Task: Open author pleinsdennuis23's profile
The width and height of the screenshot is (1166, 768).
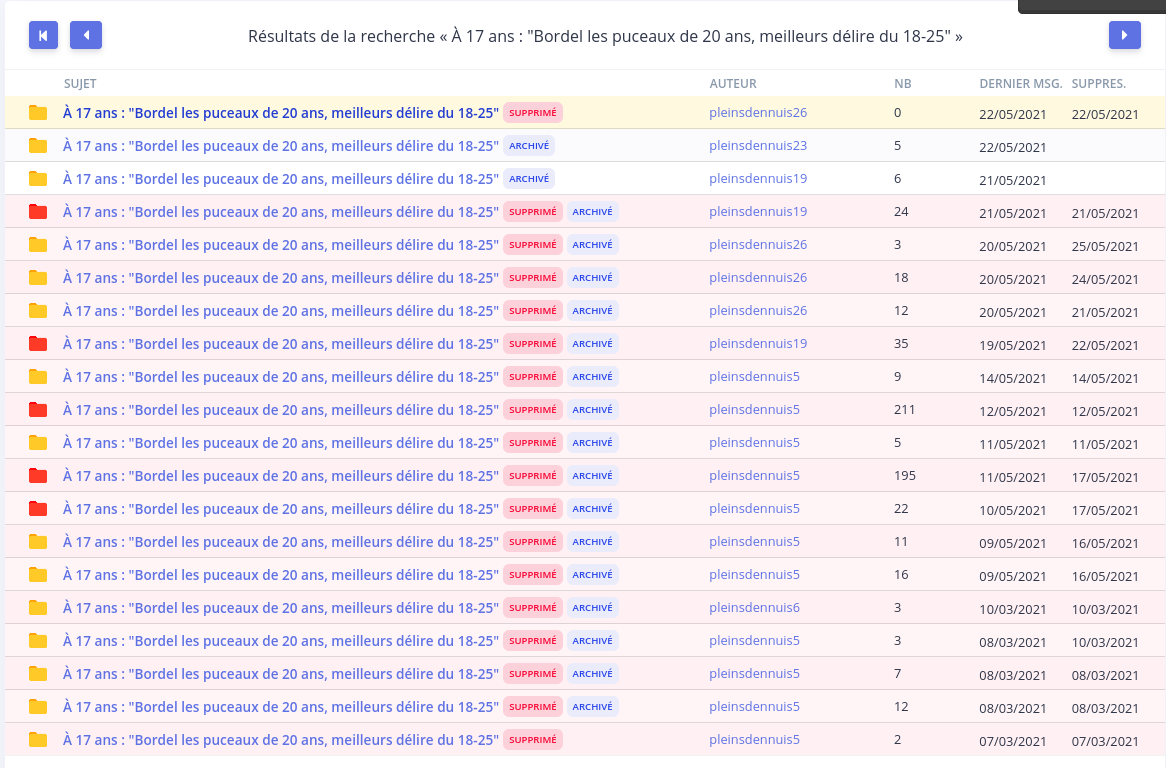Action: point(758,146)
